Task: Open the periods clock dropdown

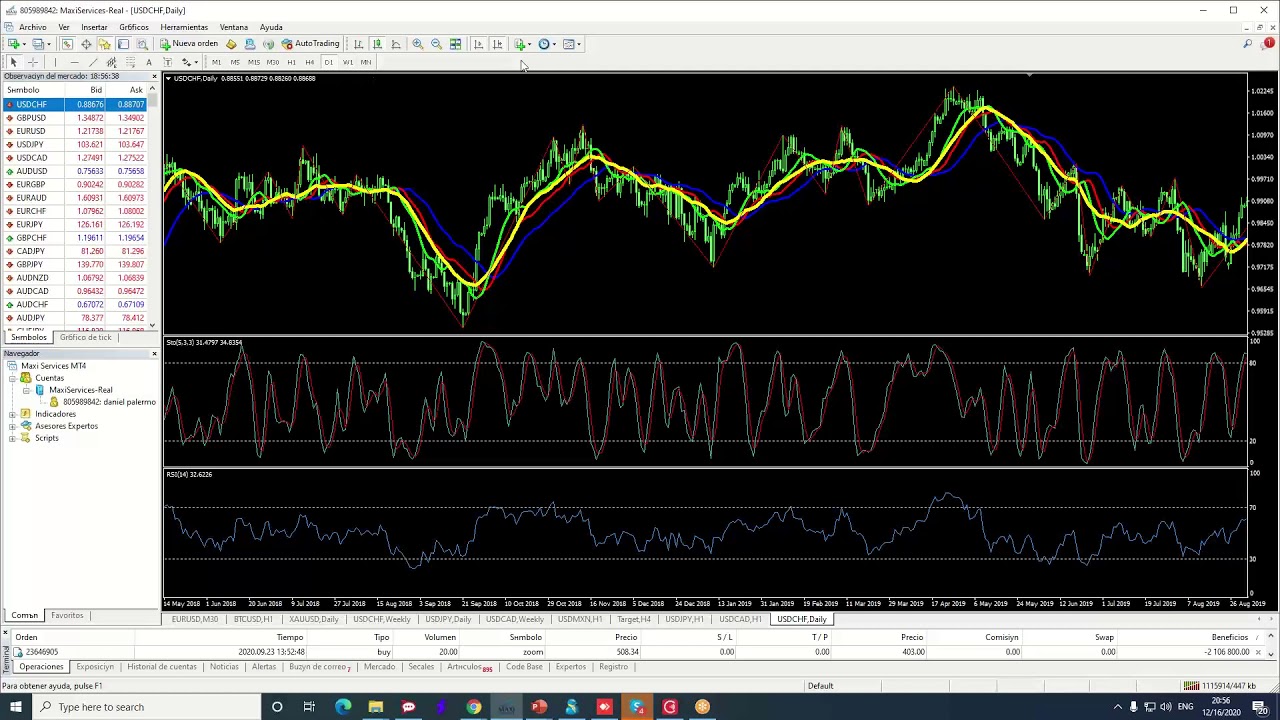Action: [547, 44]
